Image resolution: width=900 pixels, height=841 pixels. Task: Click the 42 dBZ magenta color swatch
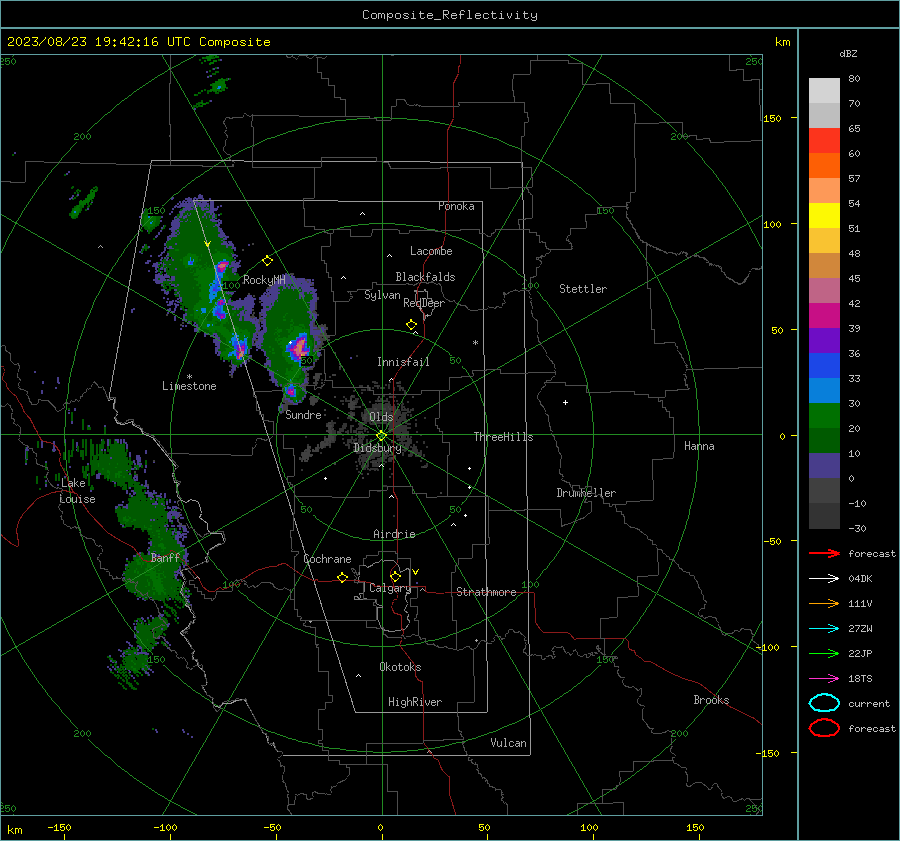(824, 315)
